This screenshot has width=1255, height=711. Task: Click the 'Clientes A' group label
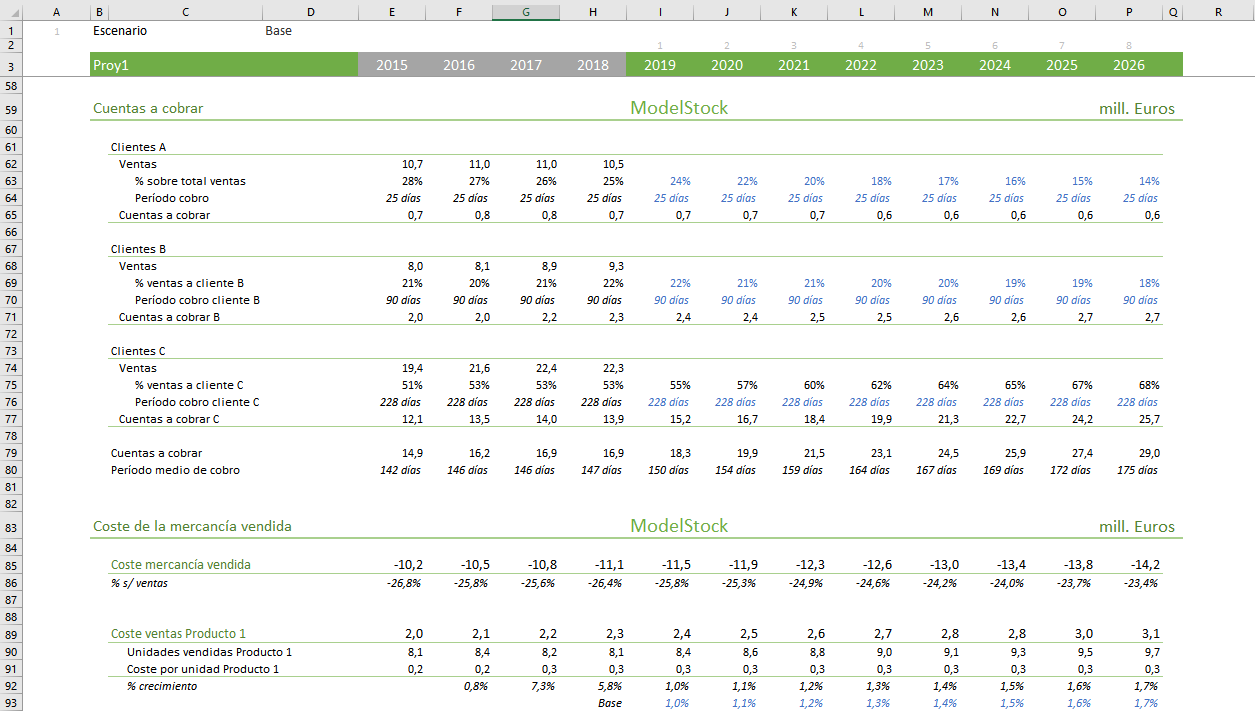point(138,147)
